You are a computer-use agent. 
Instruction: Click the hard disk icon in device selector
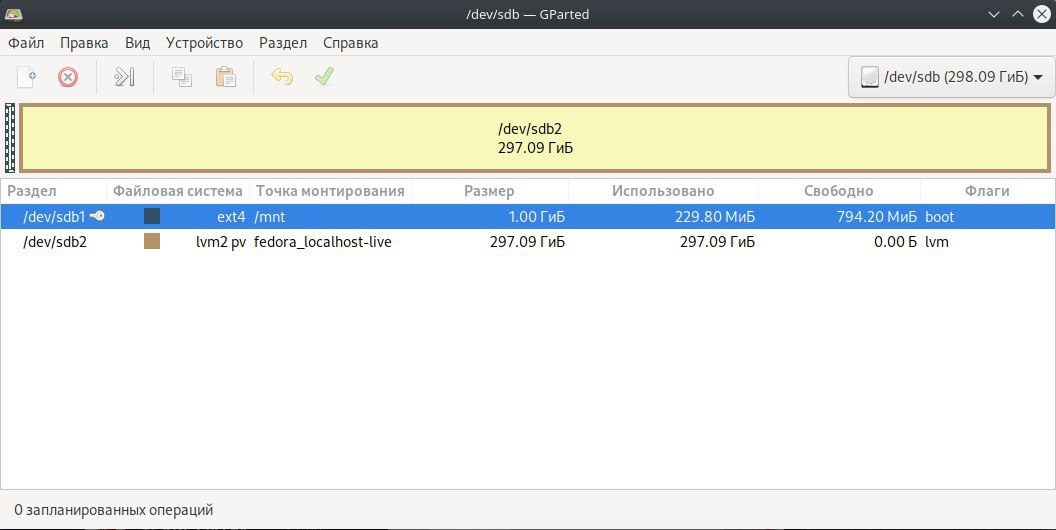pyautogui.click(x=870, y=77)
